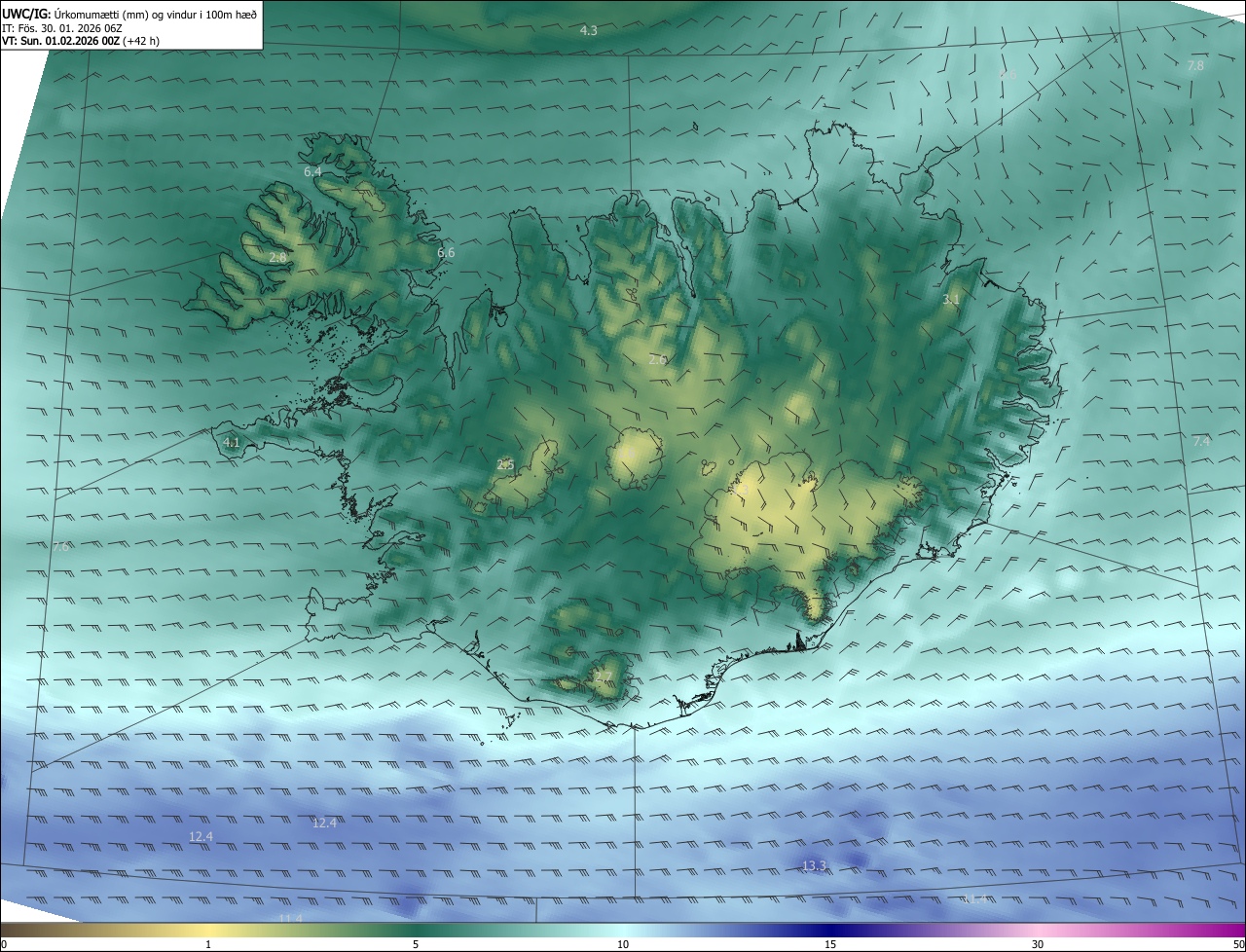Click the 7.4 value label
The image size is (1246, 952).
point(1201,441)
